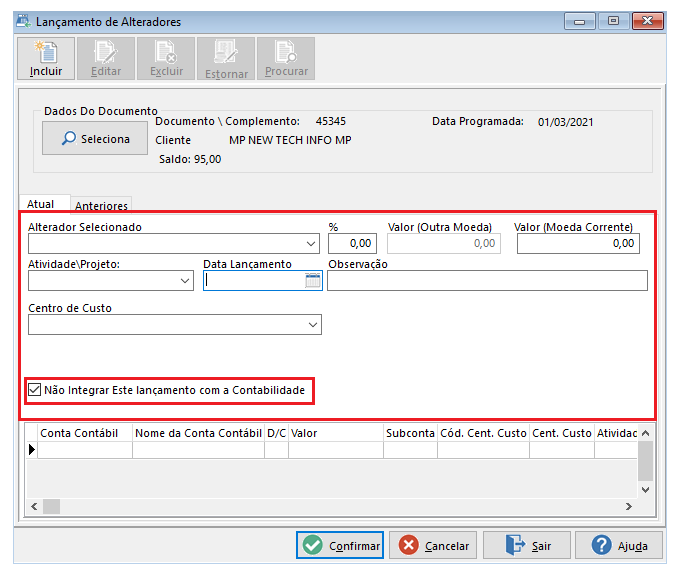Click the D/C column header
The height and width of the screenshot is (578, 686).
pyautogui.click(x=276, y=433)
